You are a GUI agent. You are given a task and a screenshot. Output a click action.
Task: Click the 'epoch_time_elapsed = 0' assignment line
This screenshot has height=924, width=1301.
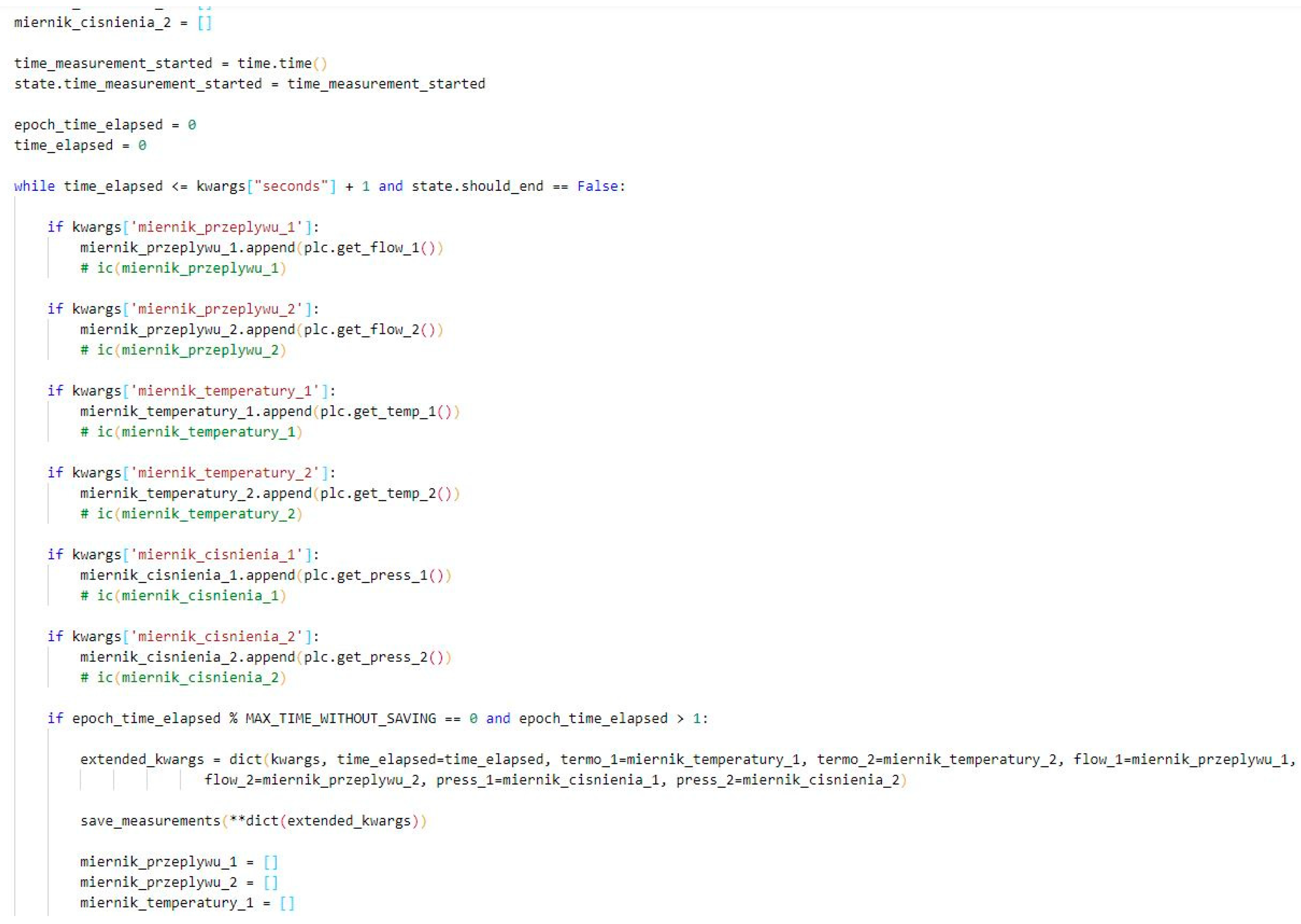[105, 124]
